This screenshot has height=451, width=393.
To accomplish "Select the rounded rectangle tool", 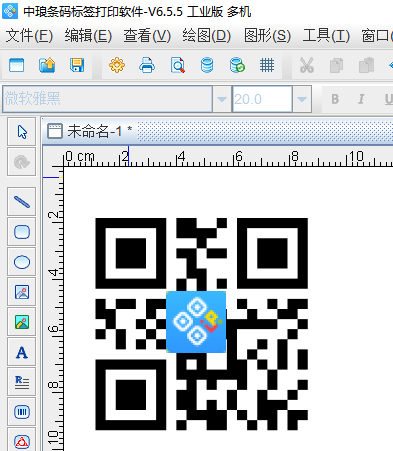I will 22,232.
